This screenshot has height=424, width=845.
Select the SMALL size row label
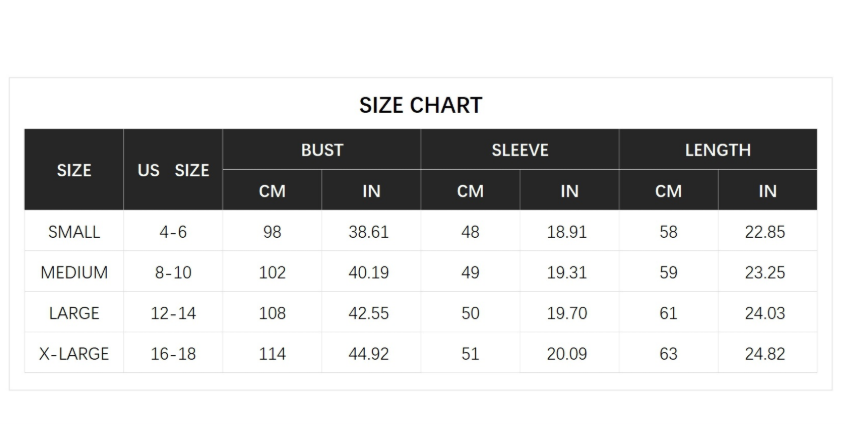point(74,232)
